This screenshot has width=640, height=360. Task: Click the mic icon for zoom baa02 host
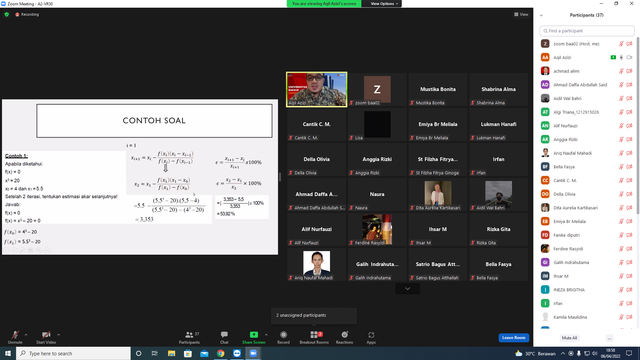click(621, 44)
